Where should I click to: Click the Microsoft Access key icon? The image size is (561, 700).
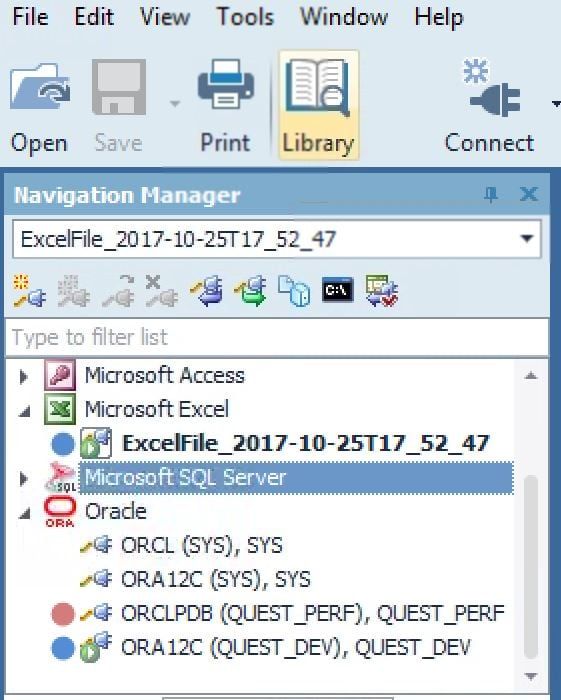tap(60, 376)
